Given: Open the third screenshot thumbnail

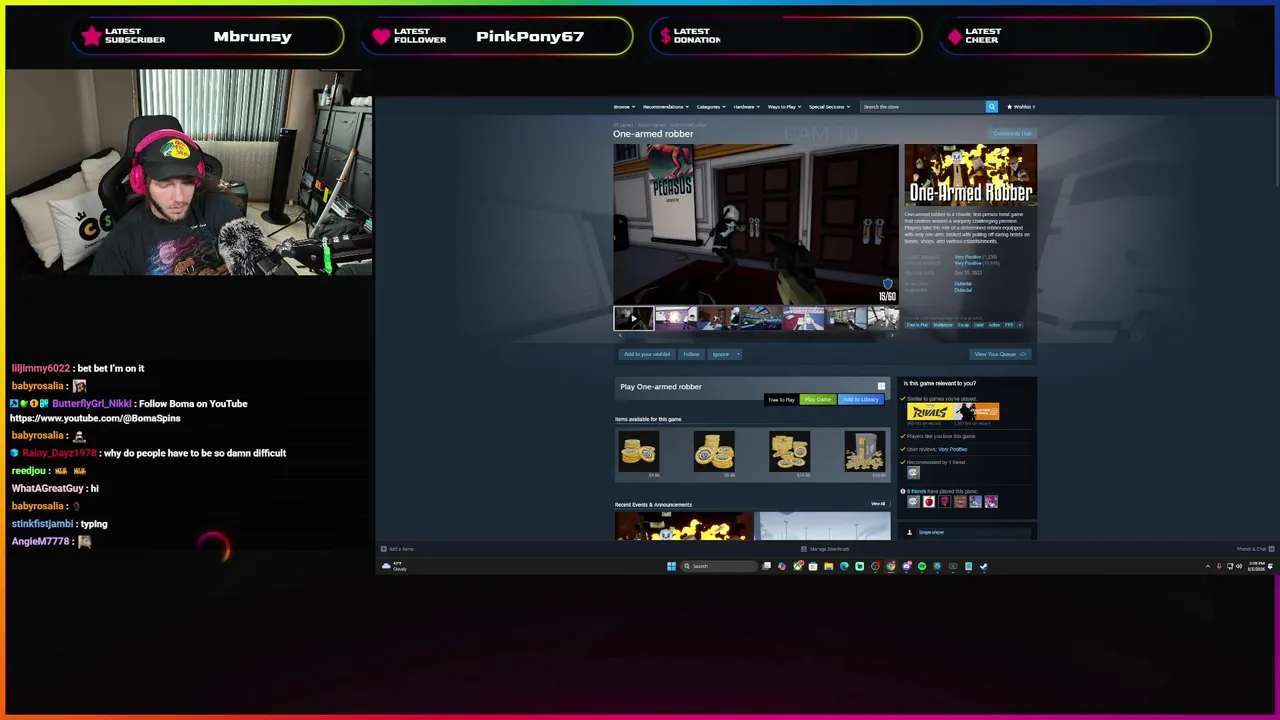Looking at the screenshot, I should pos(717,319).
